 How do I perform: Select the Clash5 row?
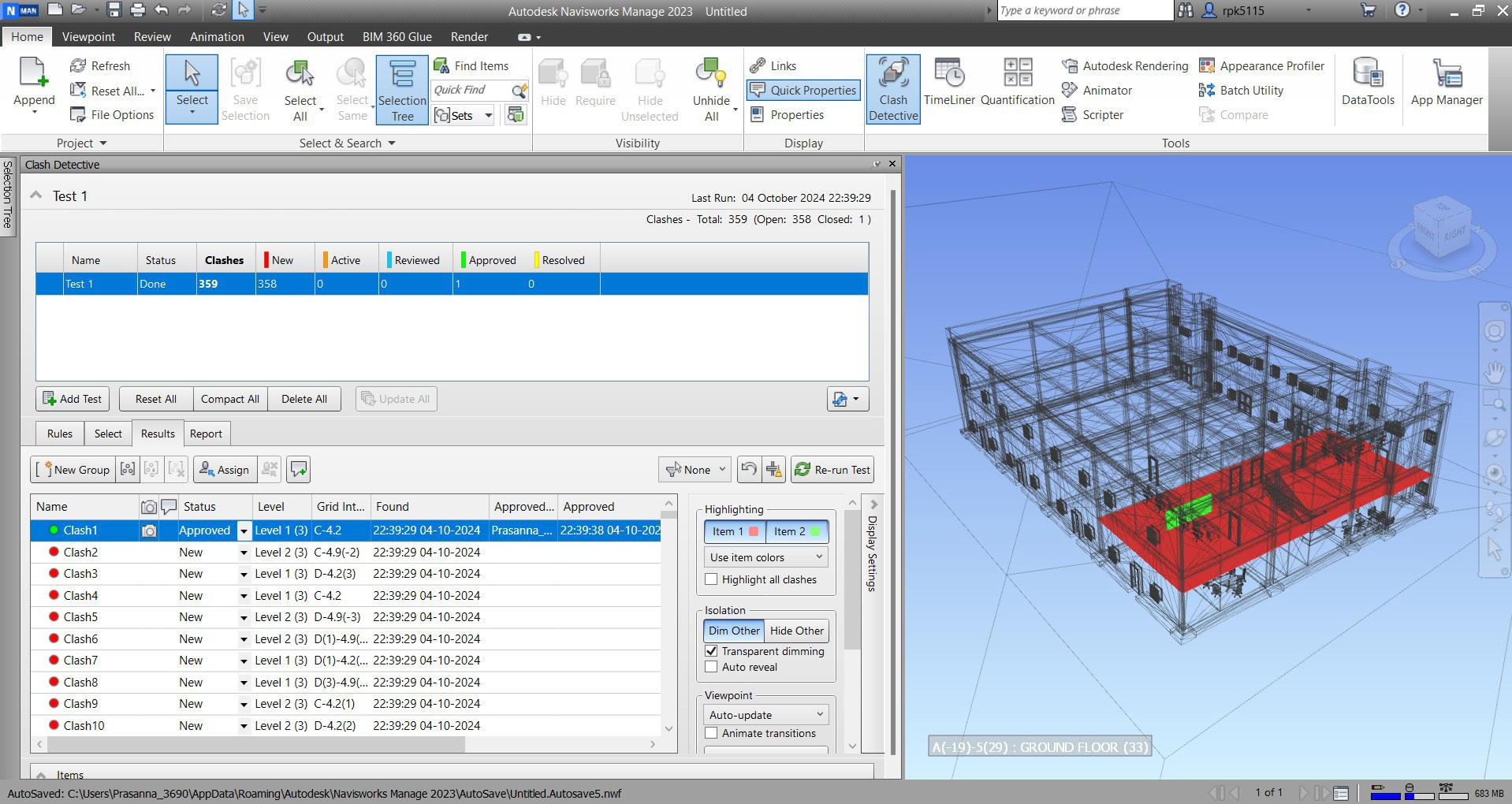345,617
